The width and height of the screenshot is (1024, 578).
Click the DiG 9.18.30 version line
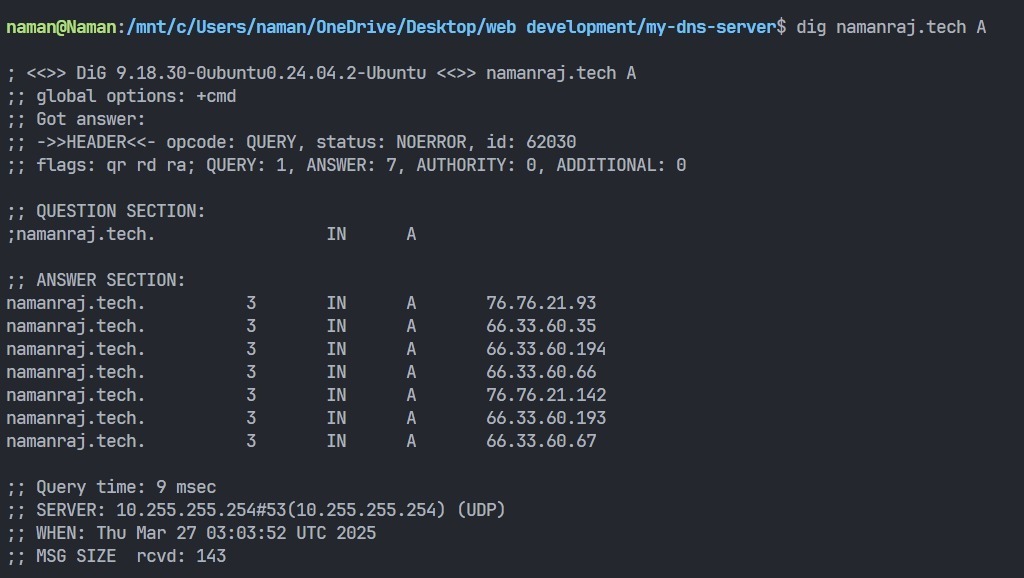click(321, 73)
